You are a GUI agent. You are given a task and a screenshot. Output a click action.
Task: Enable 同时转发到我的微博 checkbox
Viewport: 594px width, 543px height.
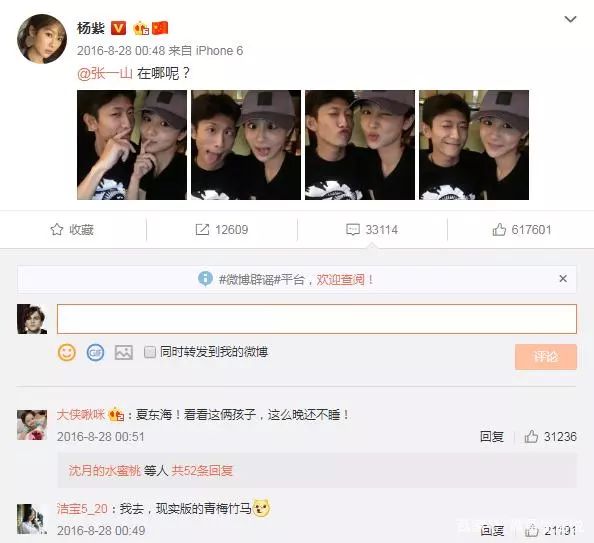click(x=150, y=352)
